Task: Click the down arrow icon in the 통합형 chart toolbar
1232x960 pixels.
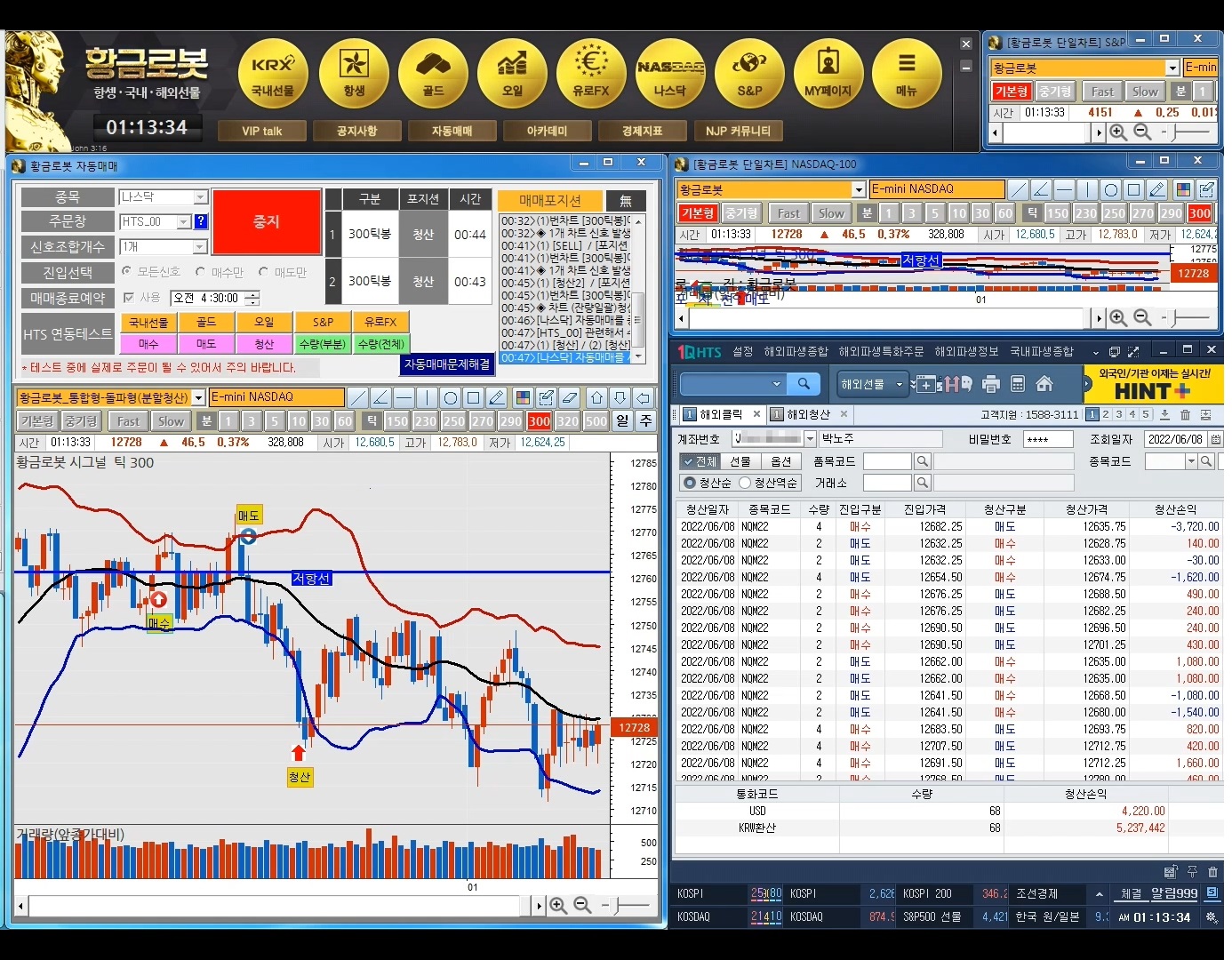Action: pyautogui.click(x=620, y=397)
